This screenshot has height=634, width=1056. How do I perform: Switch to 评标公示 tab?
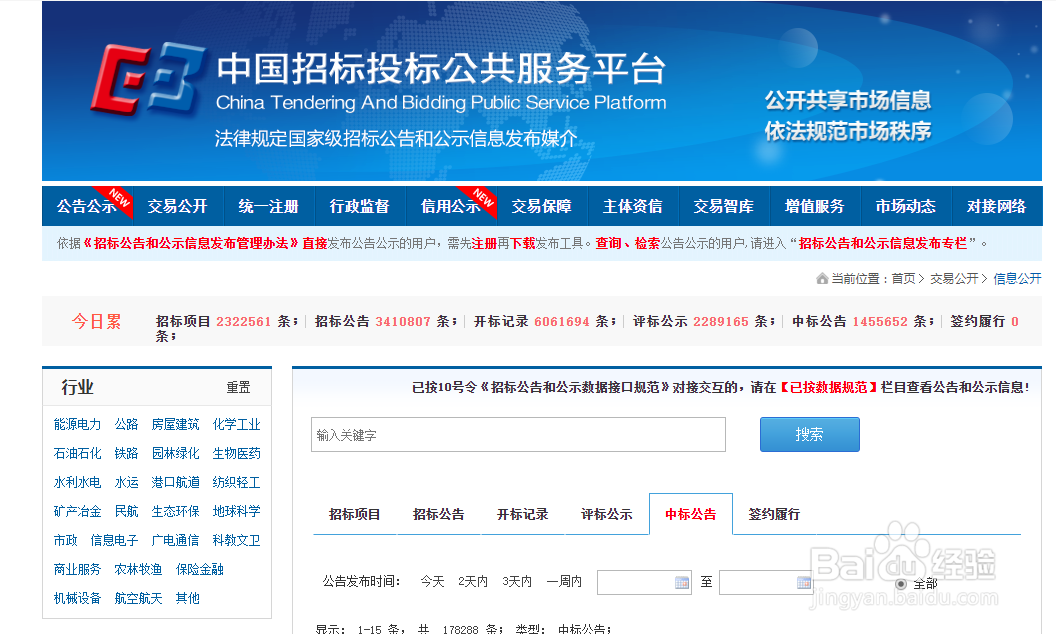[x=607, y=514]
